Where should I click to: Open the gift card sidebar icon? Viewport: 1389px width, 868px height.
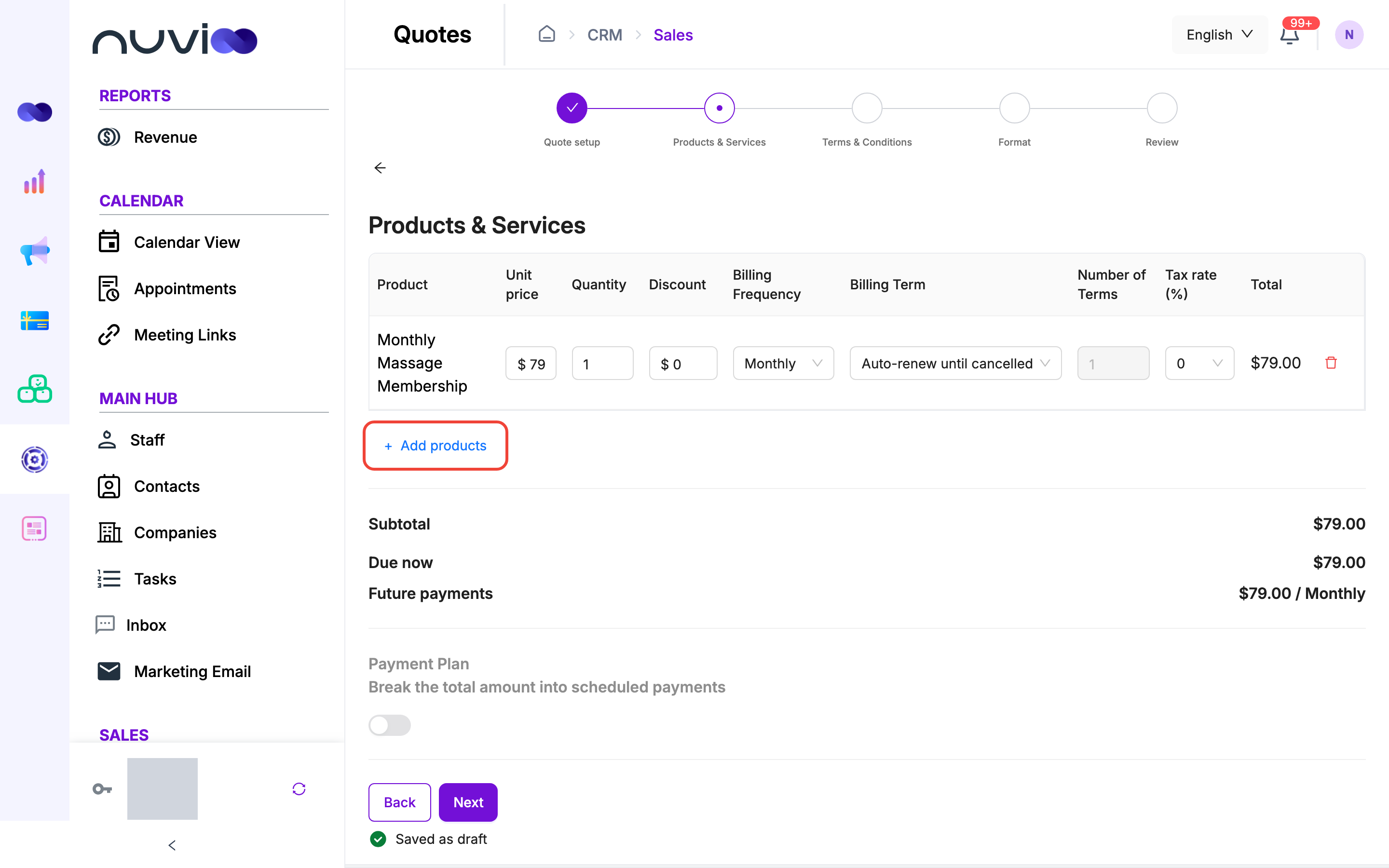tap(34, 320)
